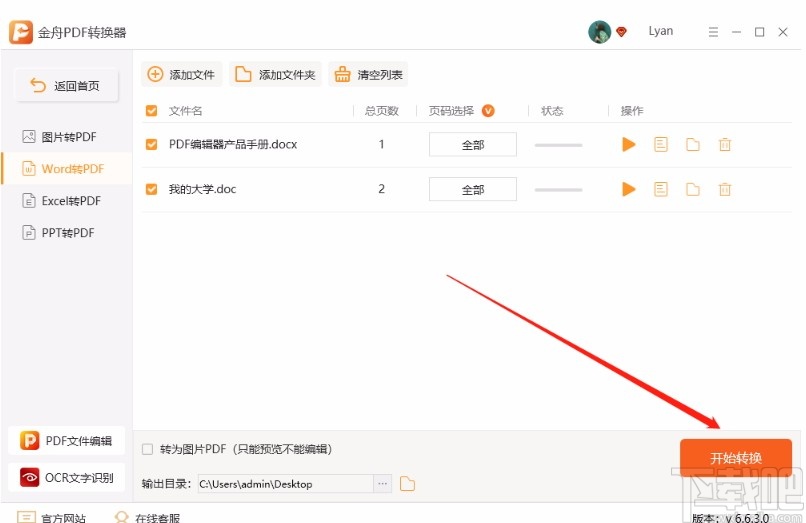
Task: Click the 开始转换 button
Action: click(x=736, y=457)
